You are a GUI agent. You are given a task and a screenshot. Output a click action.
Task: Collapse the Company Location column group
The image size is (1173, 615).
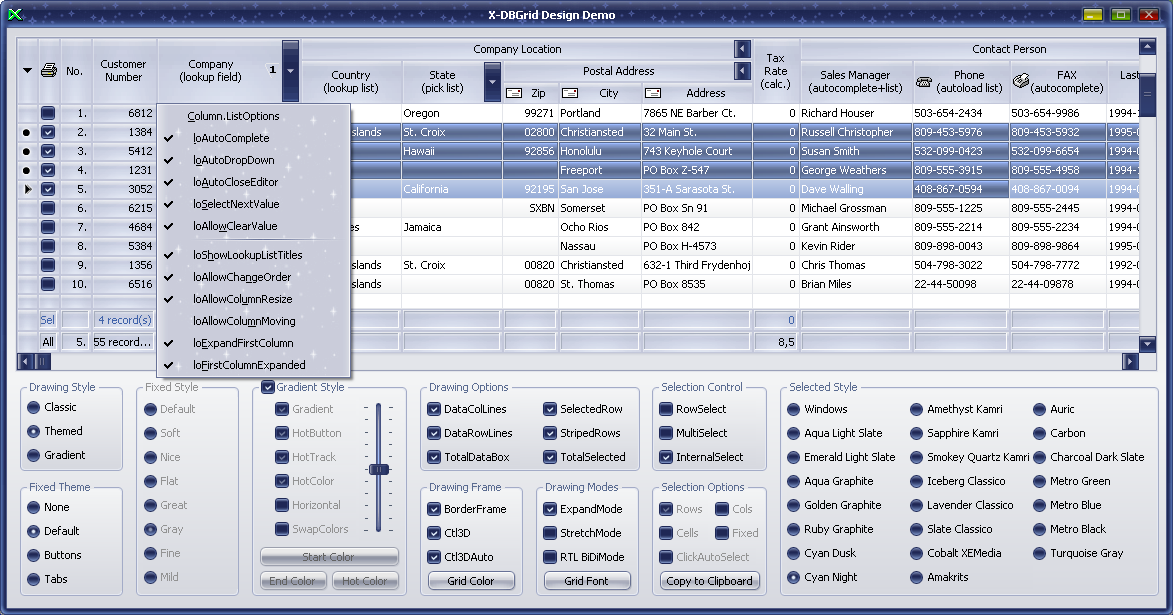pos(741,49)
